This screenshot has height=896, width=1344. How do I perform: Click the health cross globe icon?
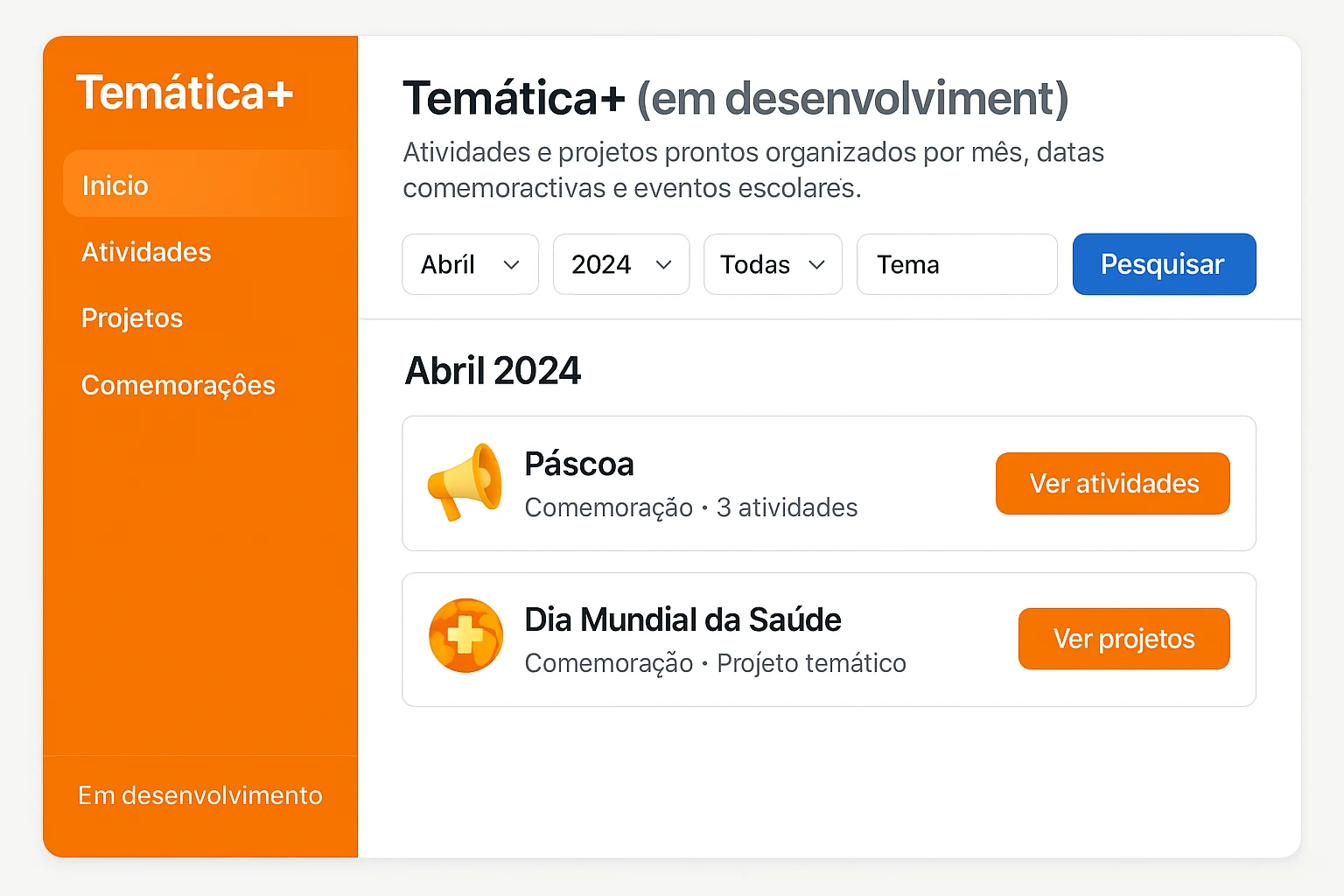[x=465, y=636]
